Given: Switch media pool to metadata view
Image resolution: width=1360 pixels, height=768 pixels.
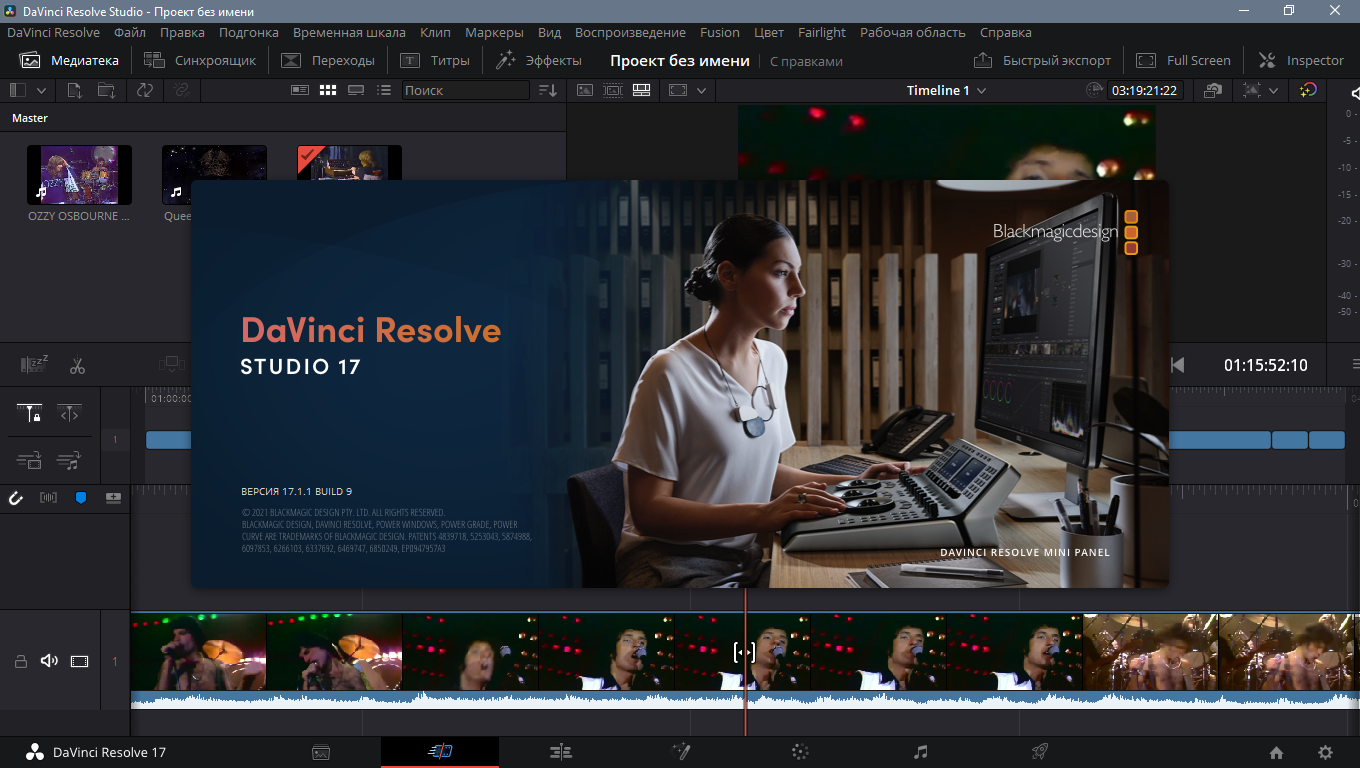Looking at the screenshot, I should (x=300, y=90).
